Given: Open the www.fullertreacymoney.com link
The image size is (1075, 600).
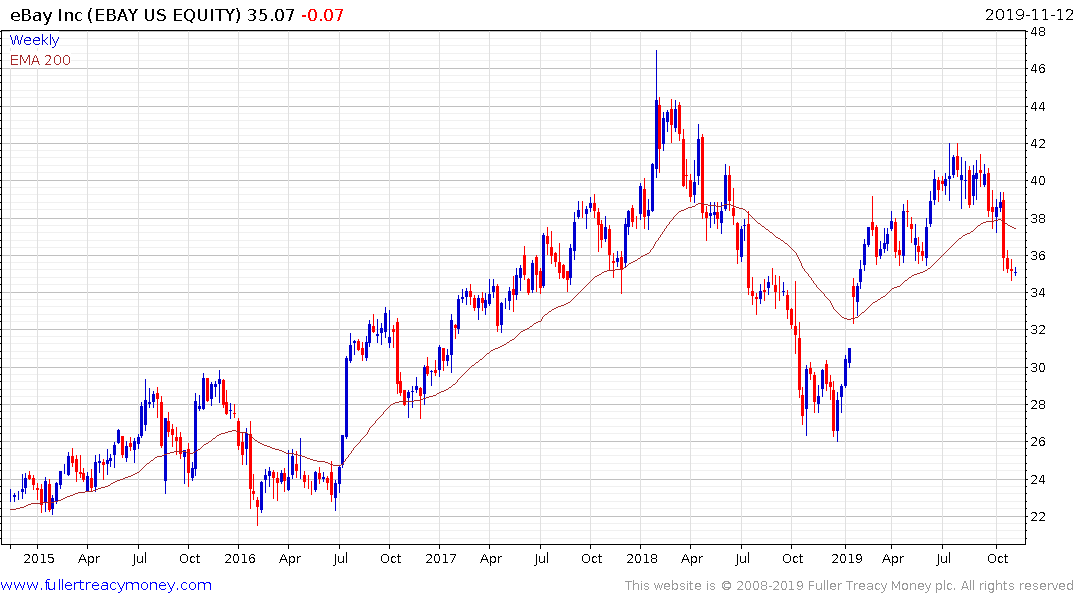Looking at the screenshot, I should point(106,585).
